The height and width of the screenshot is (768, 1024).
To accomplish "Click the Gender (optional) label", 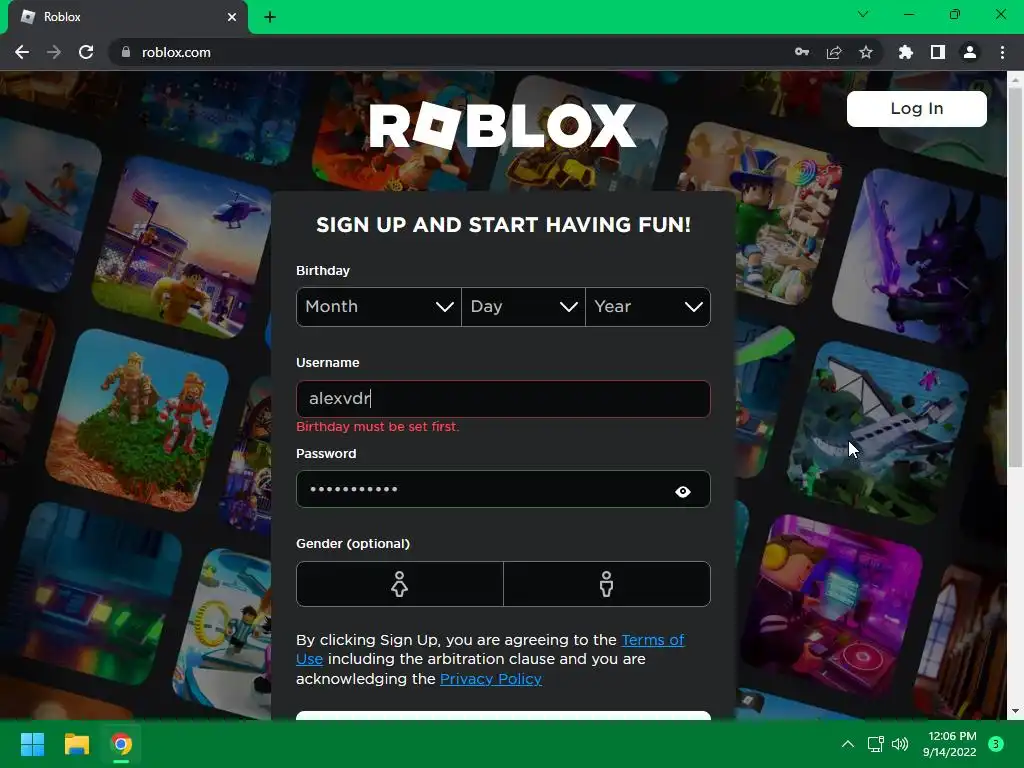I will point(353,543).
